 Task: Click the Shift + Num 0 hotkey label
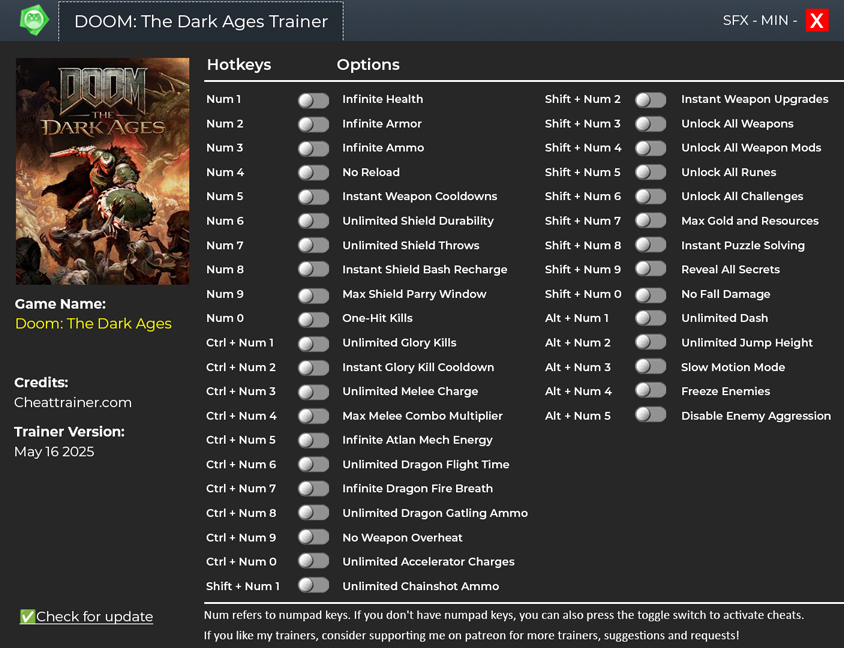[x=583, y=294]
